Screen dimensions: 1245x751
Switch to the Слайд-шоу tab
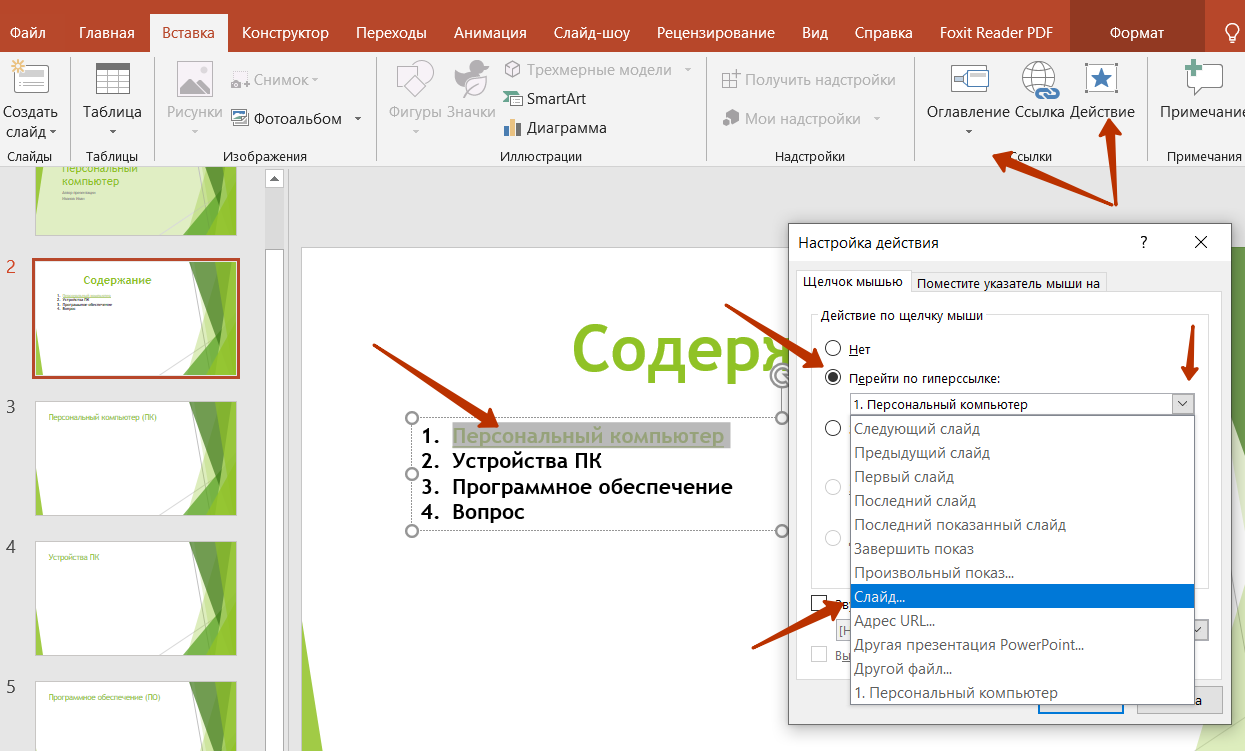click(x=592, y=33)
